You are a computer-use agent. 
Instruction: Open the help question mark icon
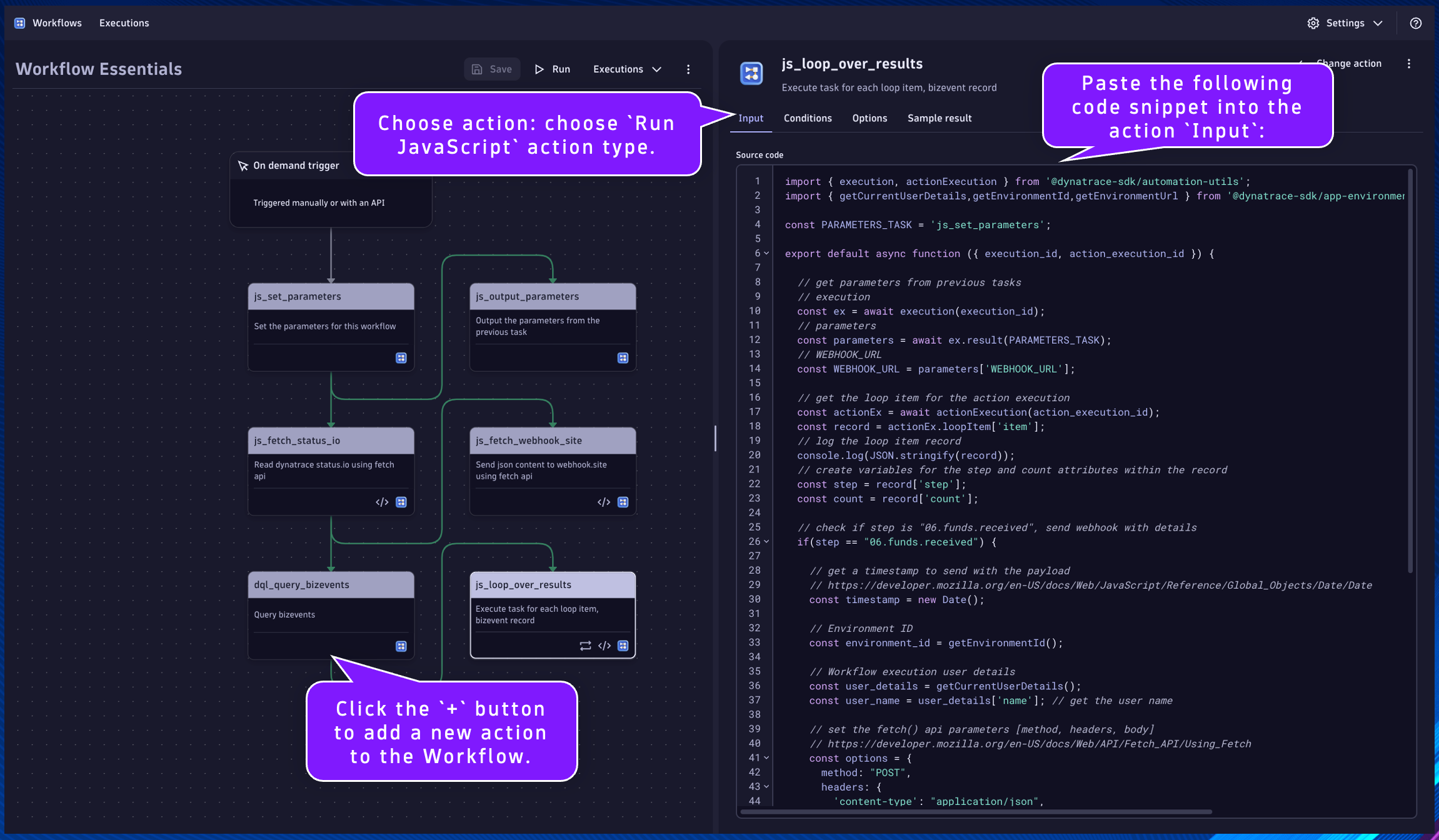click(x=1416, y=23)
